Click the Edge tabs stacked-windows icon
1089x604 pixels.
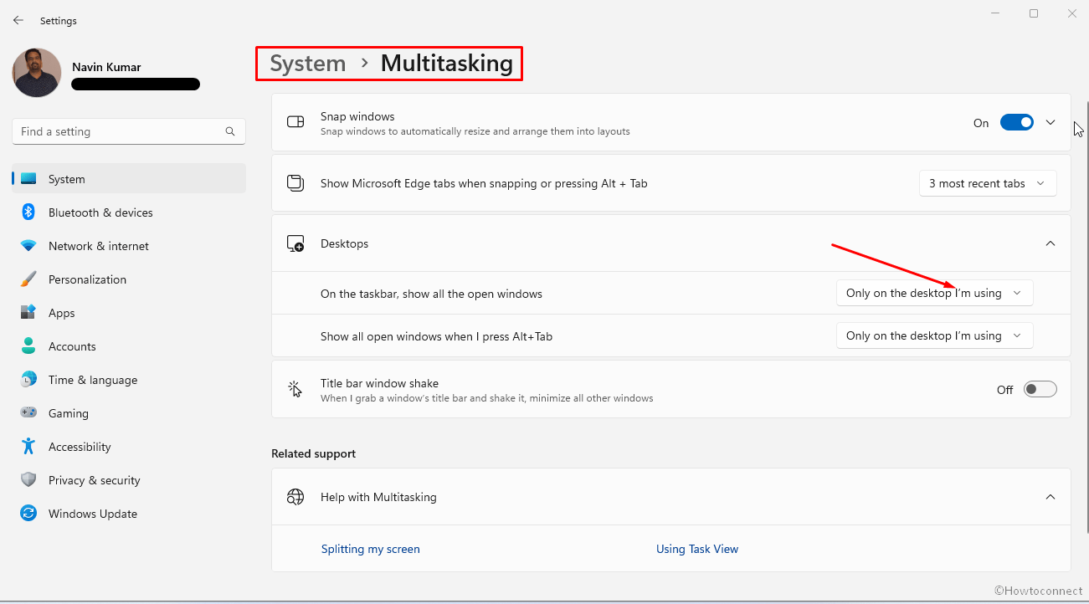click(295, 183)
